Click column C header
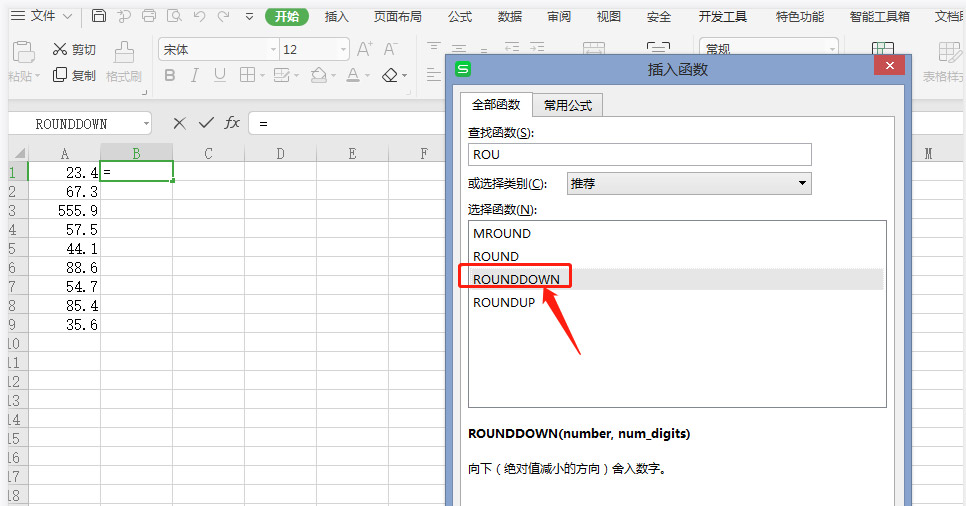 pos(208,153)
